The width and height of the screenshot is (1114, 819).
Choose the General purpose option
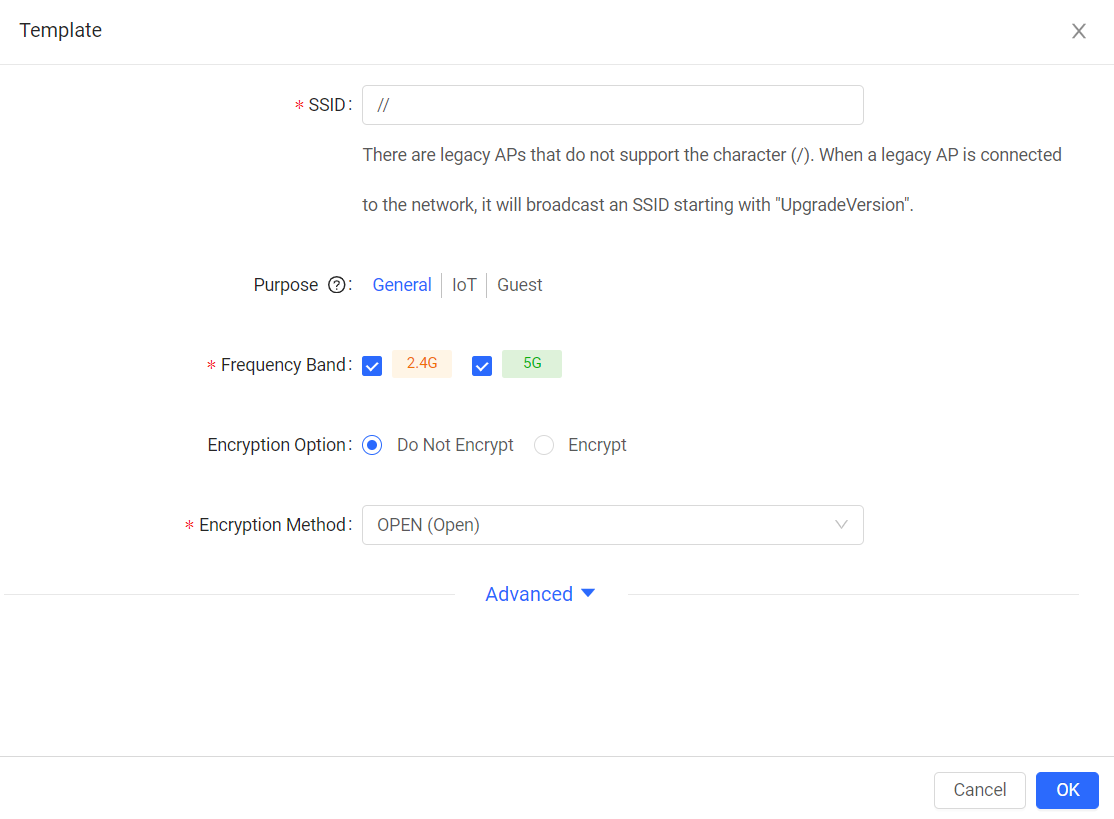(x=402, y=285)
